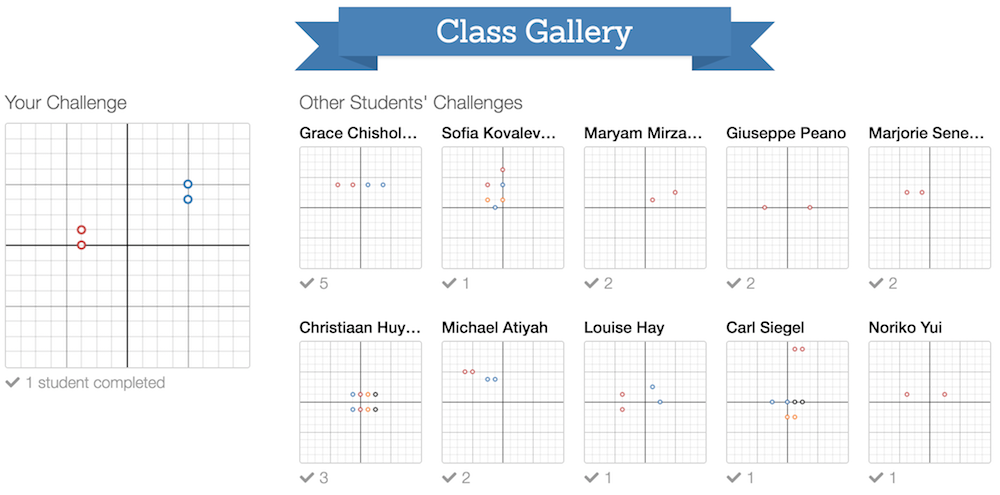The height and width of the screenshot is (495, 1000).
Task: Select Michael Atiyah's challenge thumbnail
Action: point(502,402)
